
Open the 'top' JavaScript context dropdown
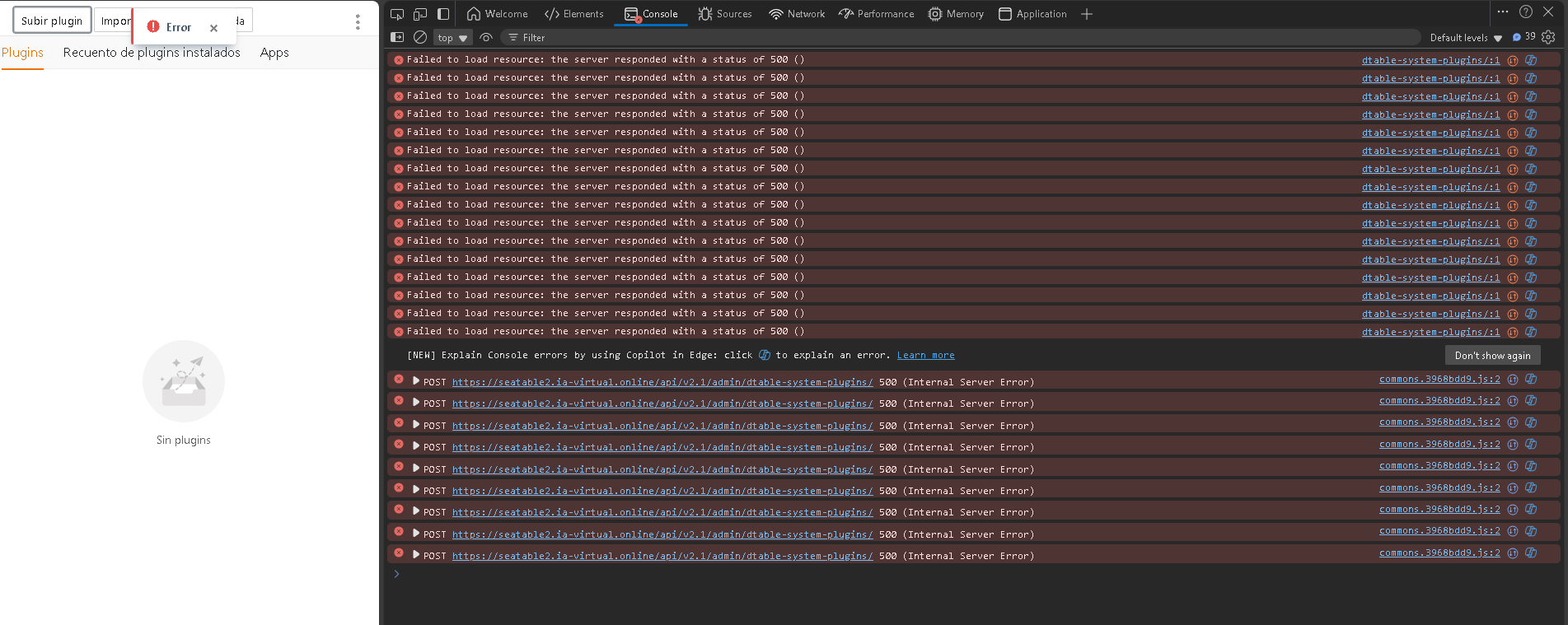click(452, 38)
